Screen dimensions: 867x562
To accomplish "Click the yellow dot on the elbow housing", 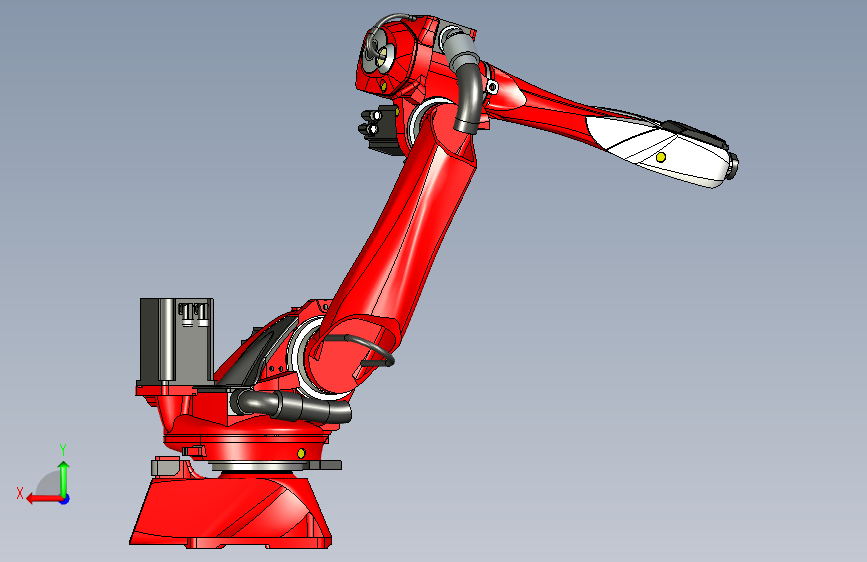I will [383, 85].
